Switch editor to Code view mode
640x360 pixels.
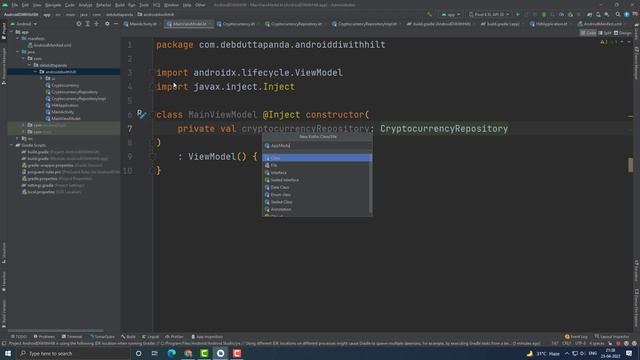click(x=588, y=33)
